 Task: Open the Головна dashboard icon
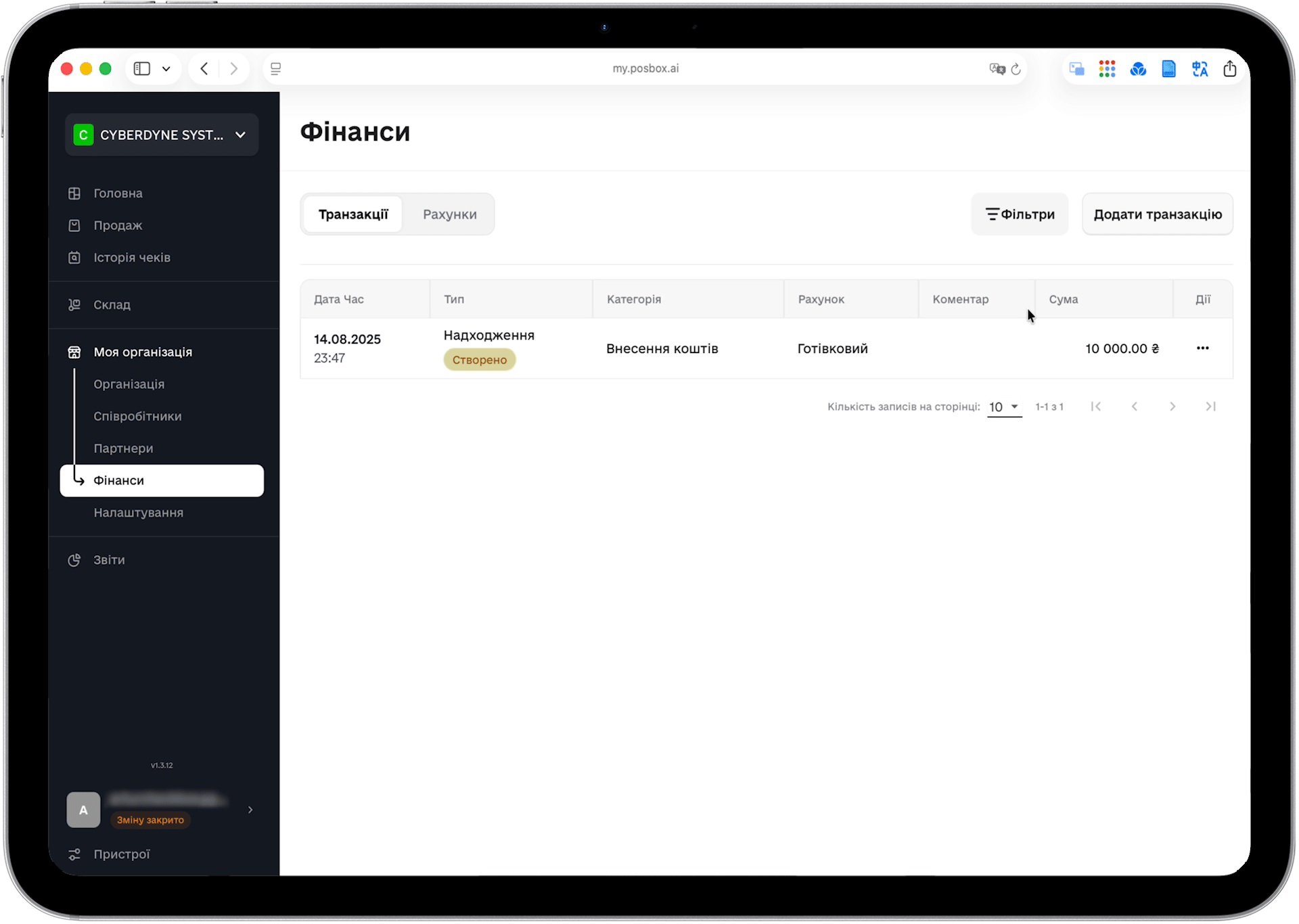click(x=74, y=193)
